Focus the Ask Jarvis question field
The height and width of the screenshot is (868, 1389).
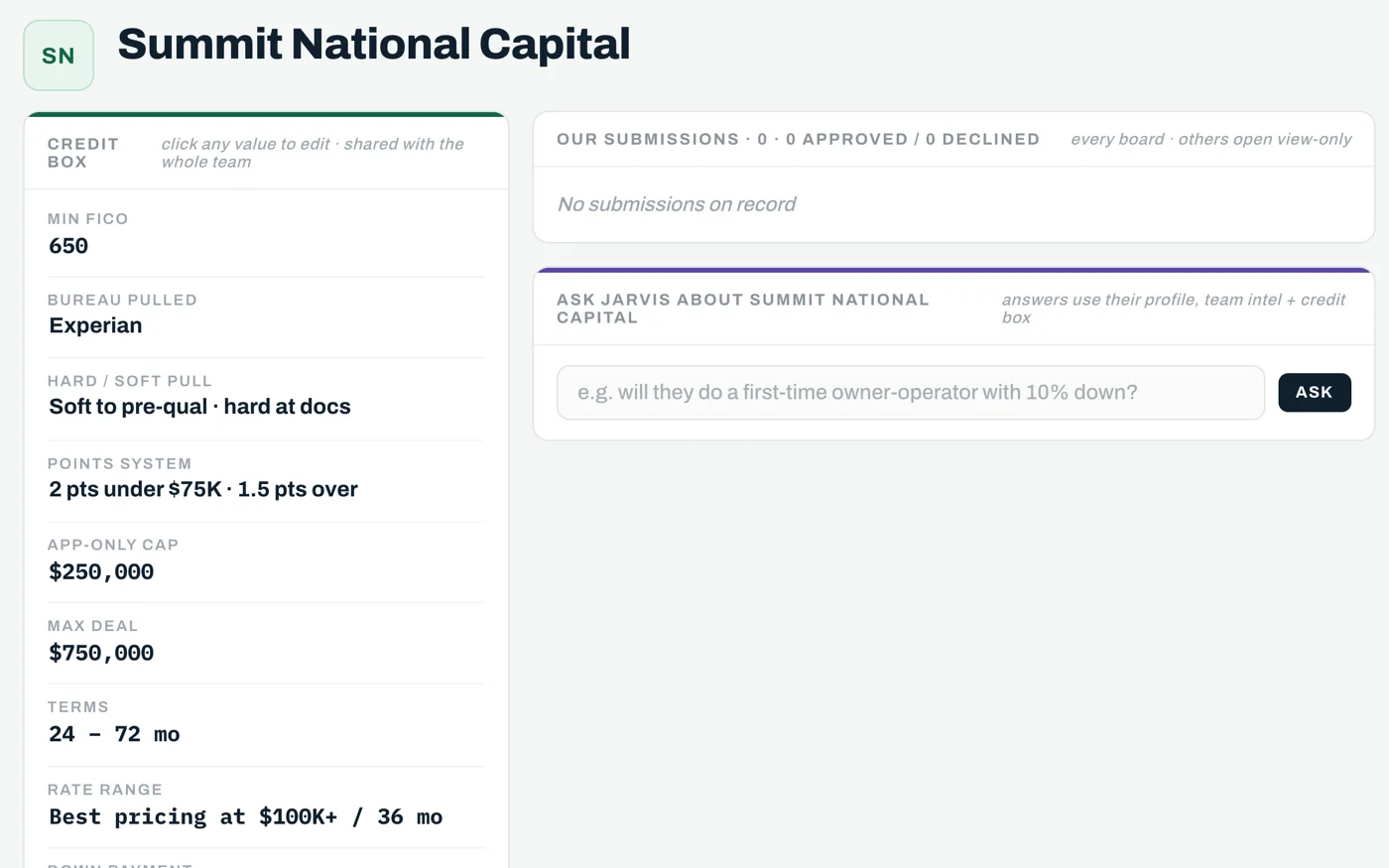[911, 393]
